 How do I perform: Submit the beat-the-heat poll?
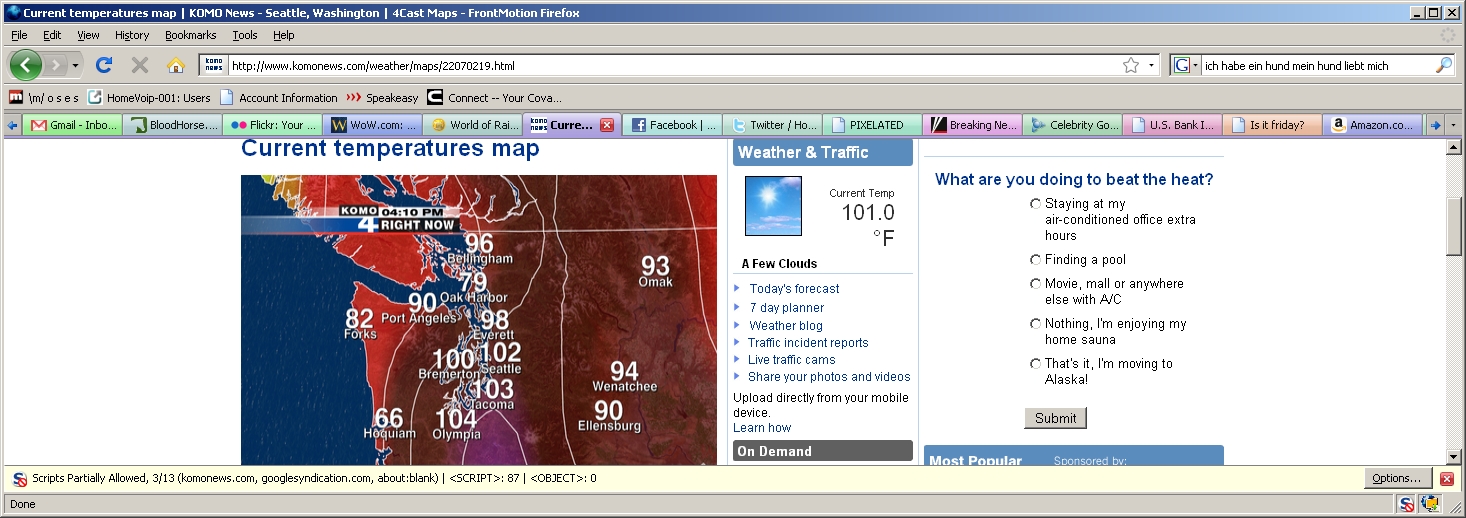pyautogui.click(x=1055, y=418)
